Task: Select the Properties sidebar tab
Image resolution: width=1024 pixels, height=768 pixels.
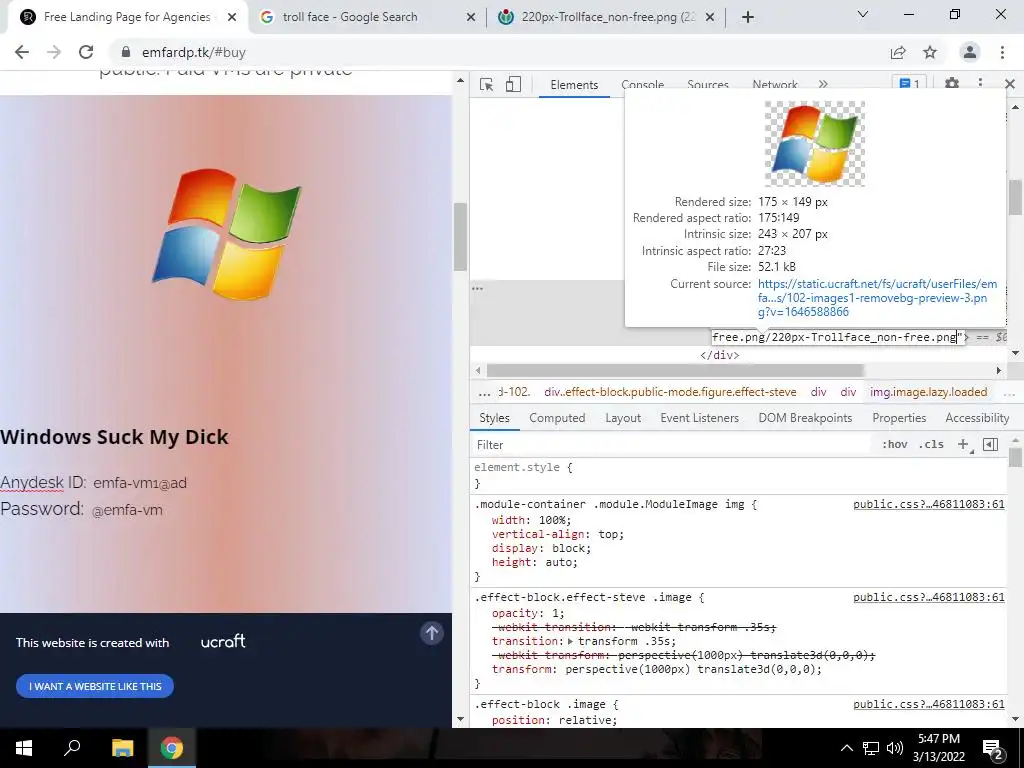Action: [899, 418]
